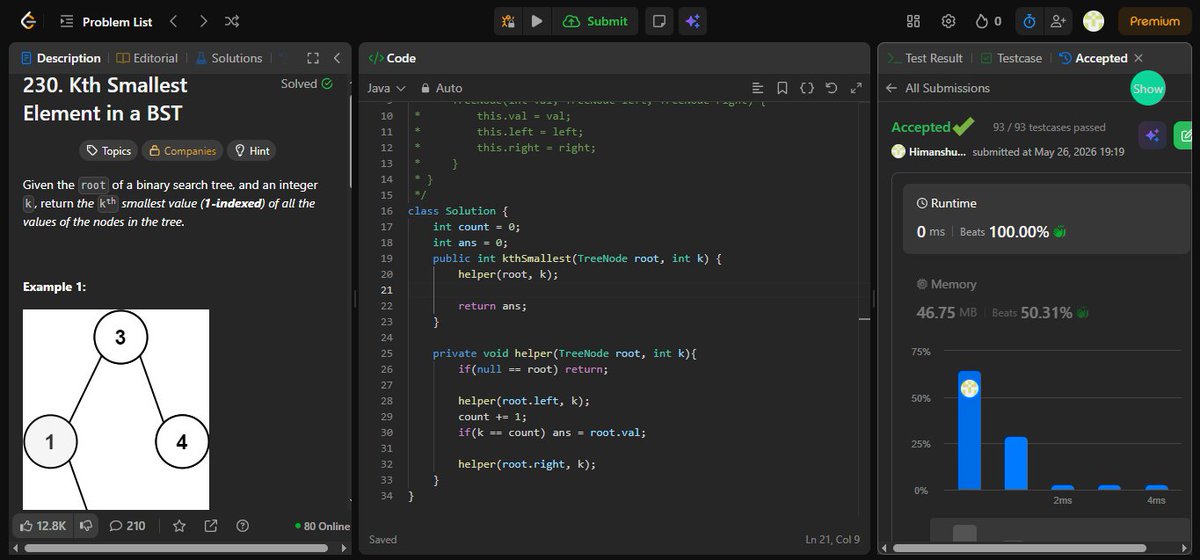Click the 'Ln 21, Col 9' status
Image resolution: width=1200 pixels, height=560 pixels.
832,539
